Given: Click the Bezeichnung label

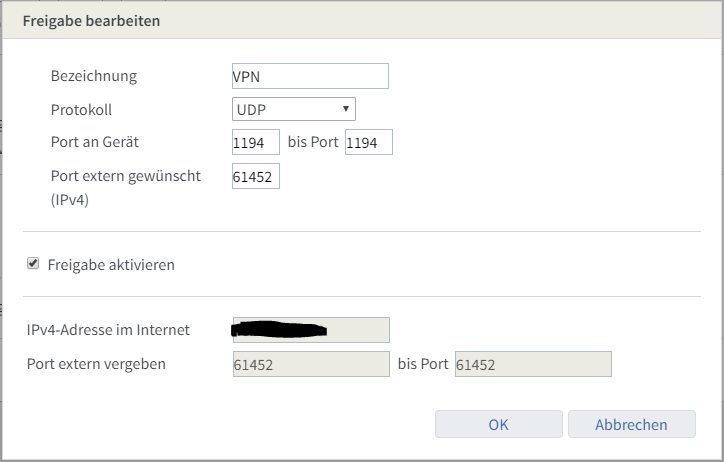Looking at the screenshot, I should (x=93, y=76).
